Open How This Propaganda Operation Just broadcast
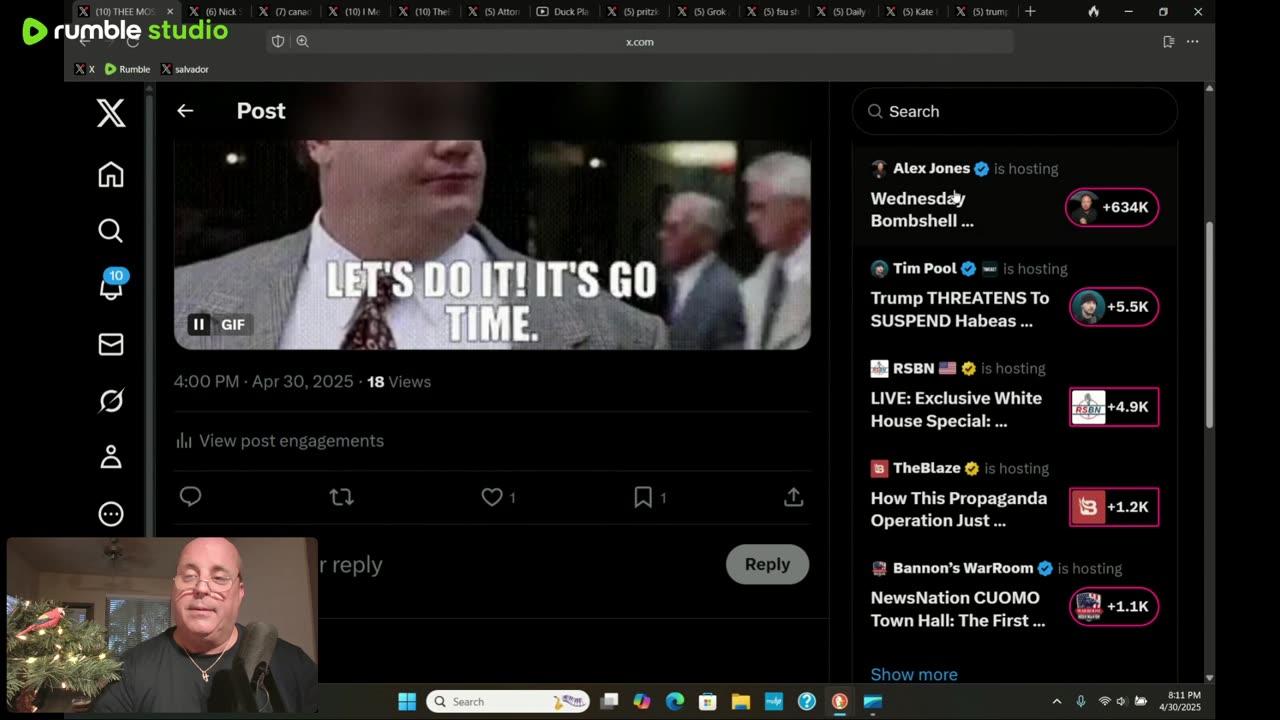 (959, 509)
